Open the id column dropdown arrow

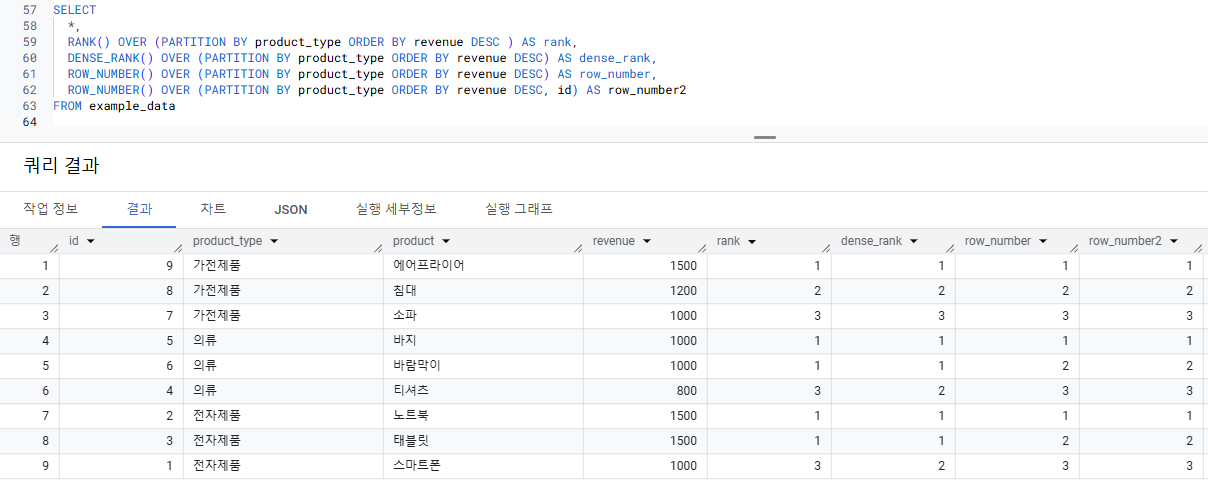pyautogui.click(x=90, y=241)
